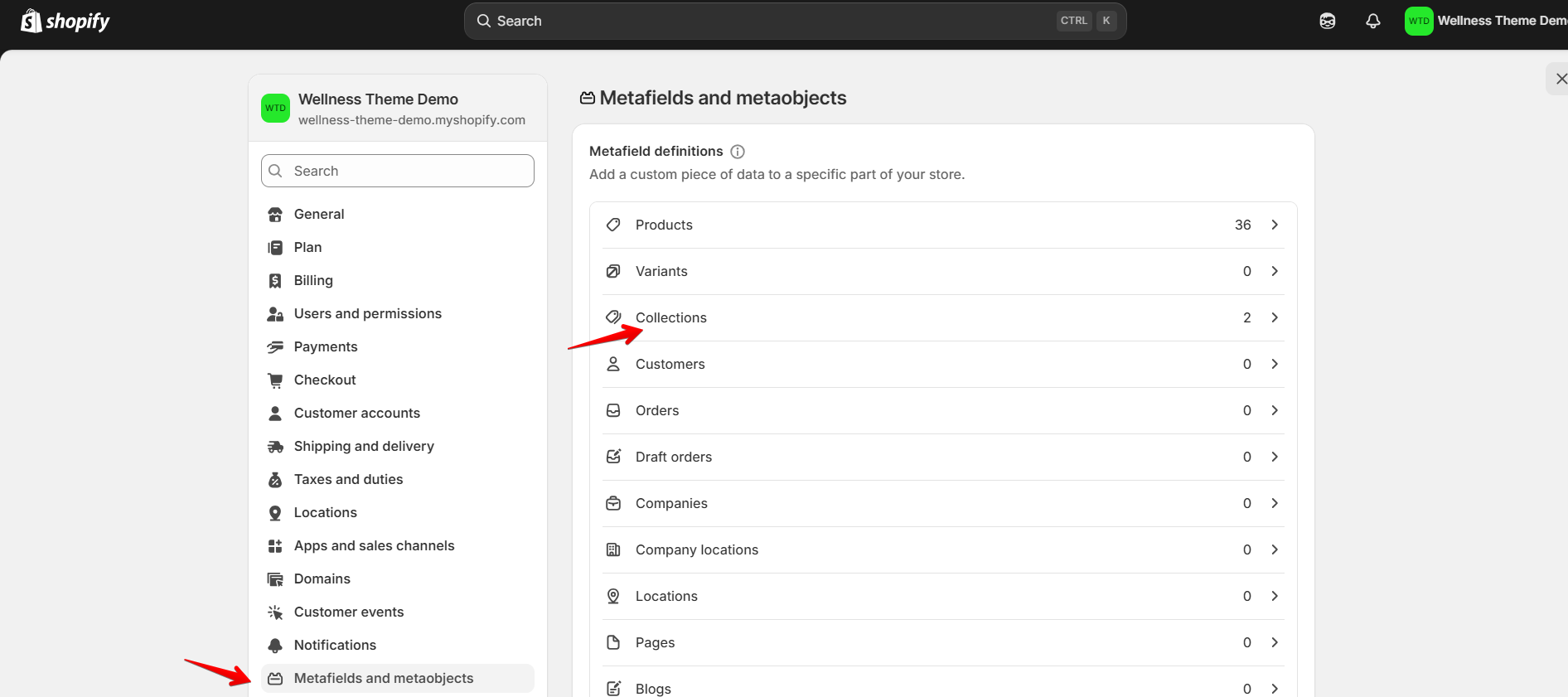Open Apps and sales channels settings
Screen dimensions: 1568x697
pos(398,545)
